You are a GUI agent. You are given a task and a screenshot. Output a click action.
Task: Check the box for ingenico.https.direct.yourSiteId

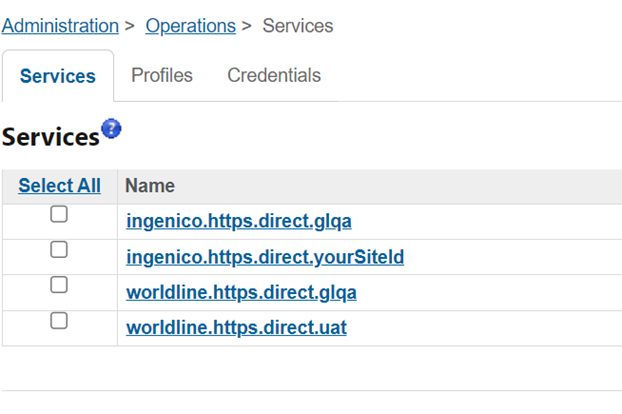pos(59,249)
